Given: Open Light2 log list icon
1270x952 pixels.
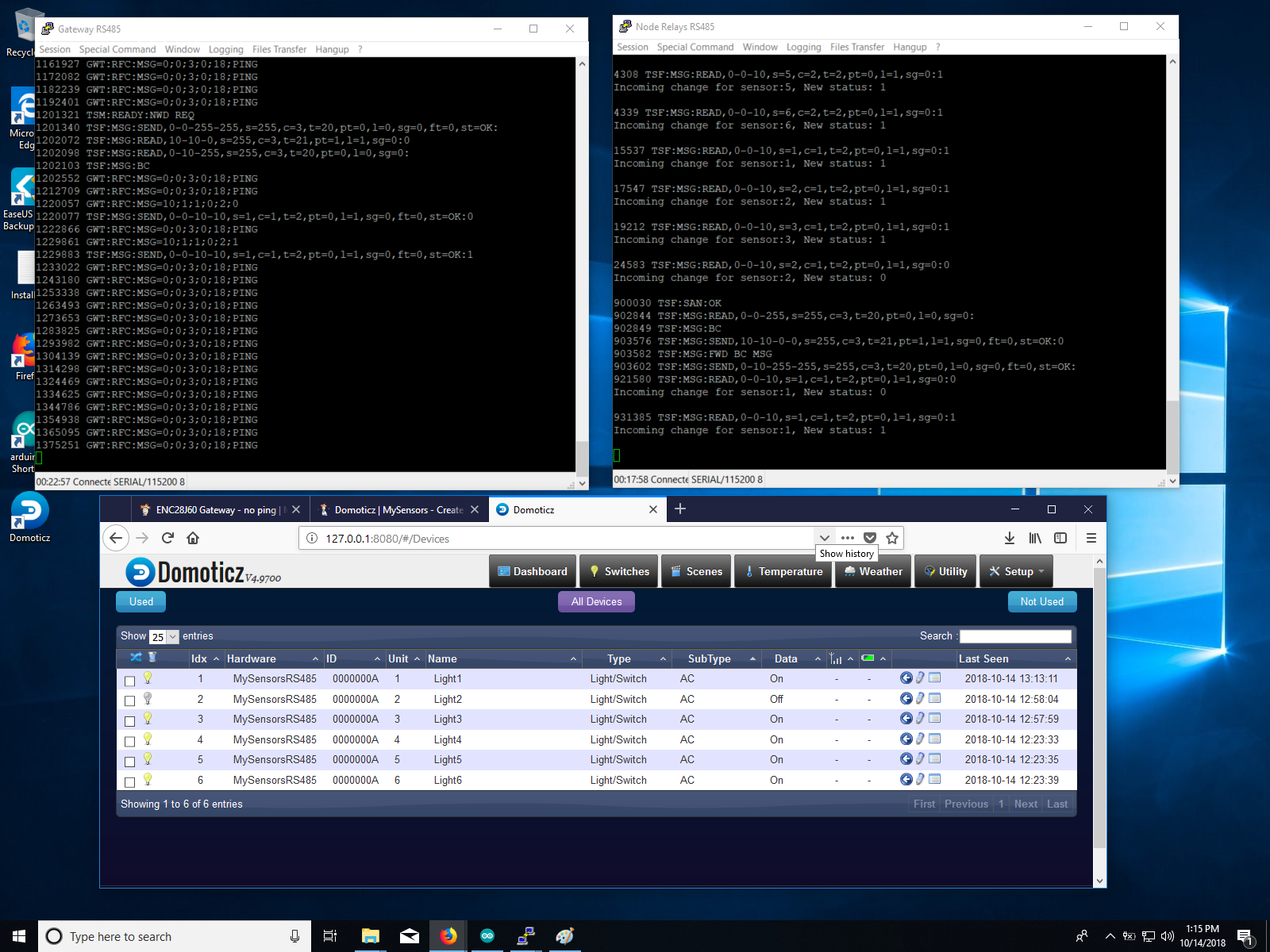Looking at the screenshot, I should [x=935, y=698].
